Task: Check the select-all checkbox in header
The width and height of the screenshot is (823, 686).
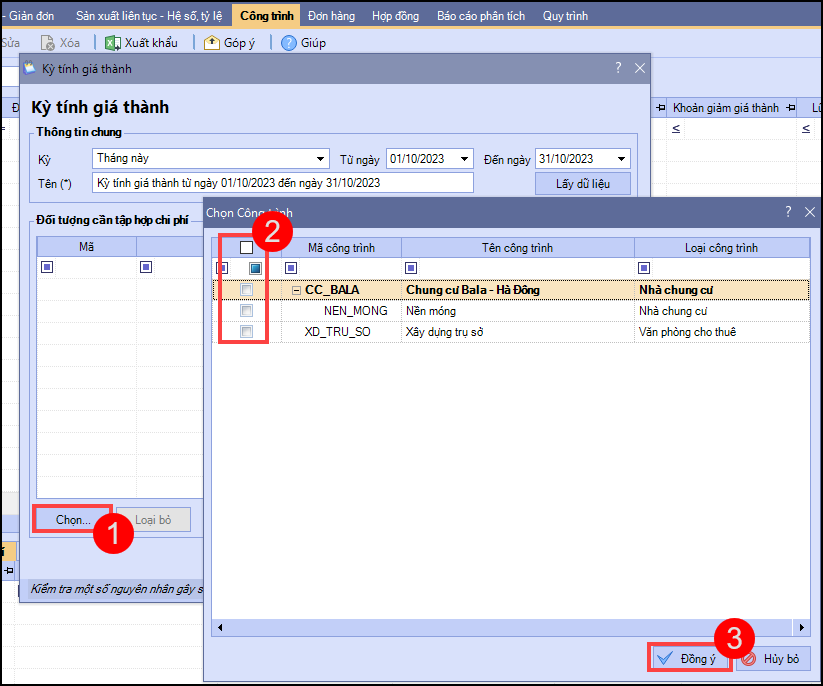Action: 246,247
